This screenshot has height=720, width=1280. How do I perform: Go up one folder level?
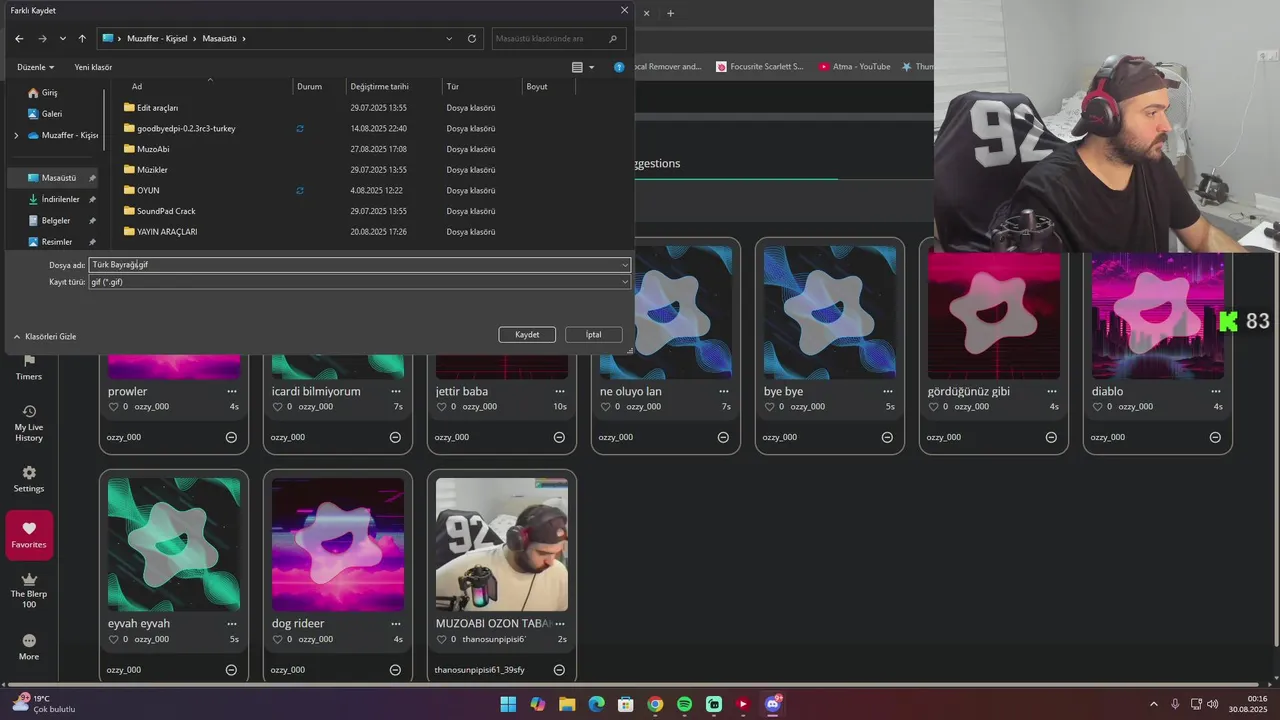[82, 39]
